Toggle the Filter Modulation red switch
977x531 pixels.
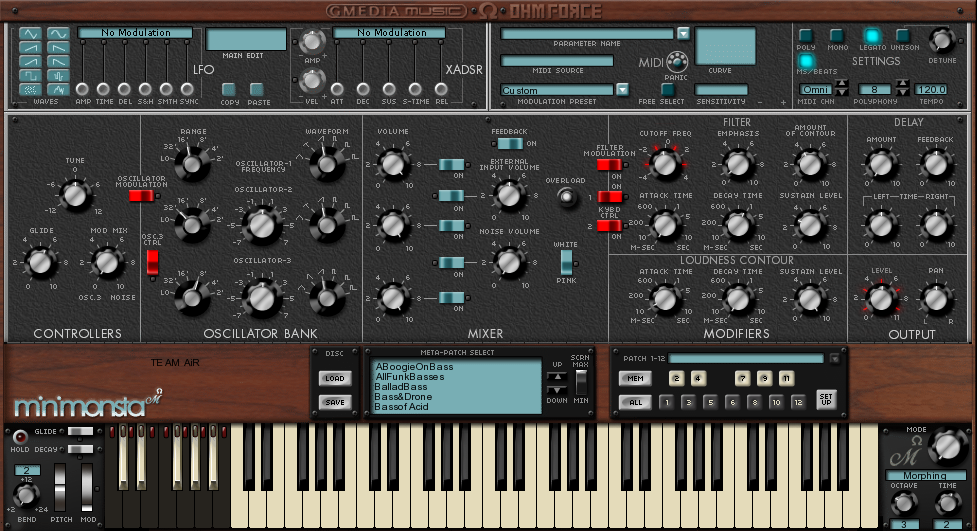[x=609, y=165]
